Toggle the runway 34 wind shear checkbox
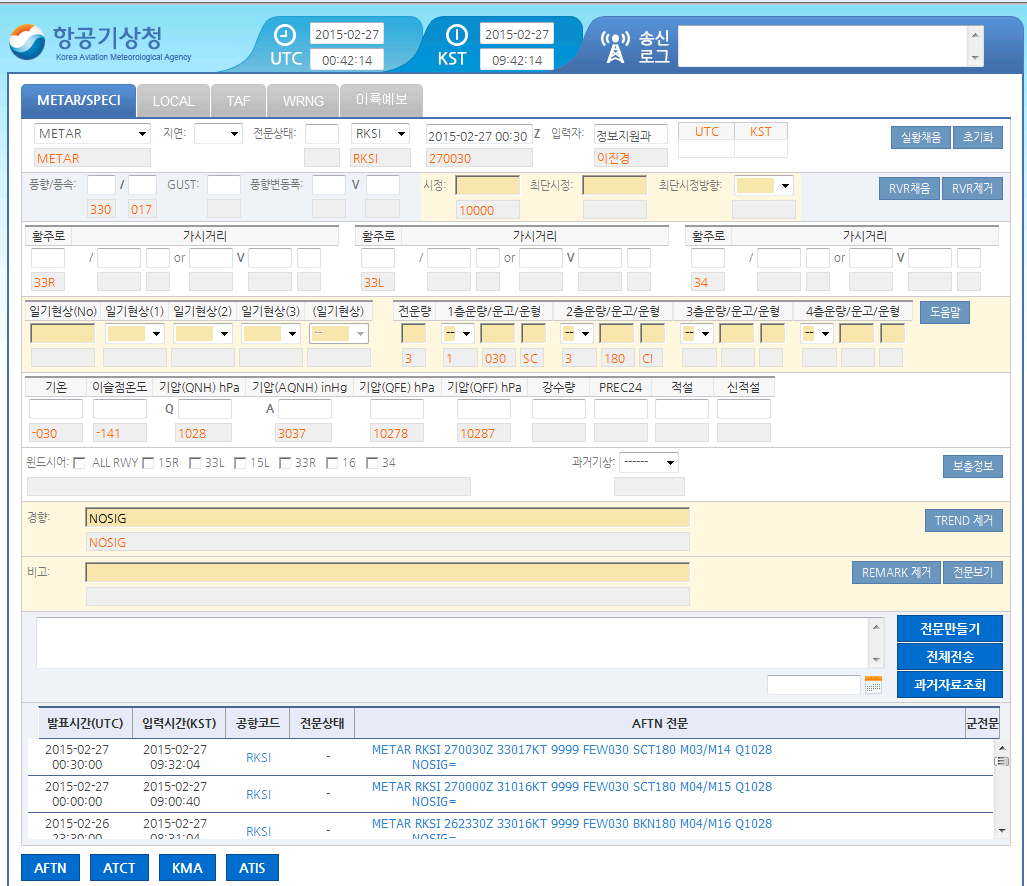1027x886 pixels. pyautogui.click(x=372, y=463)
